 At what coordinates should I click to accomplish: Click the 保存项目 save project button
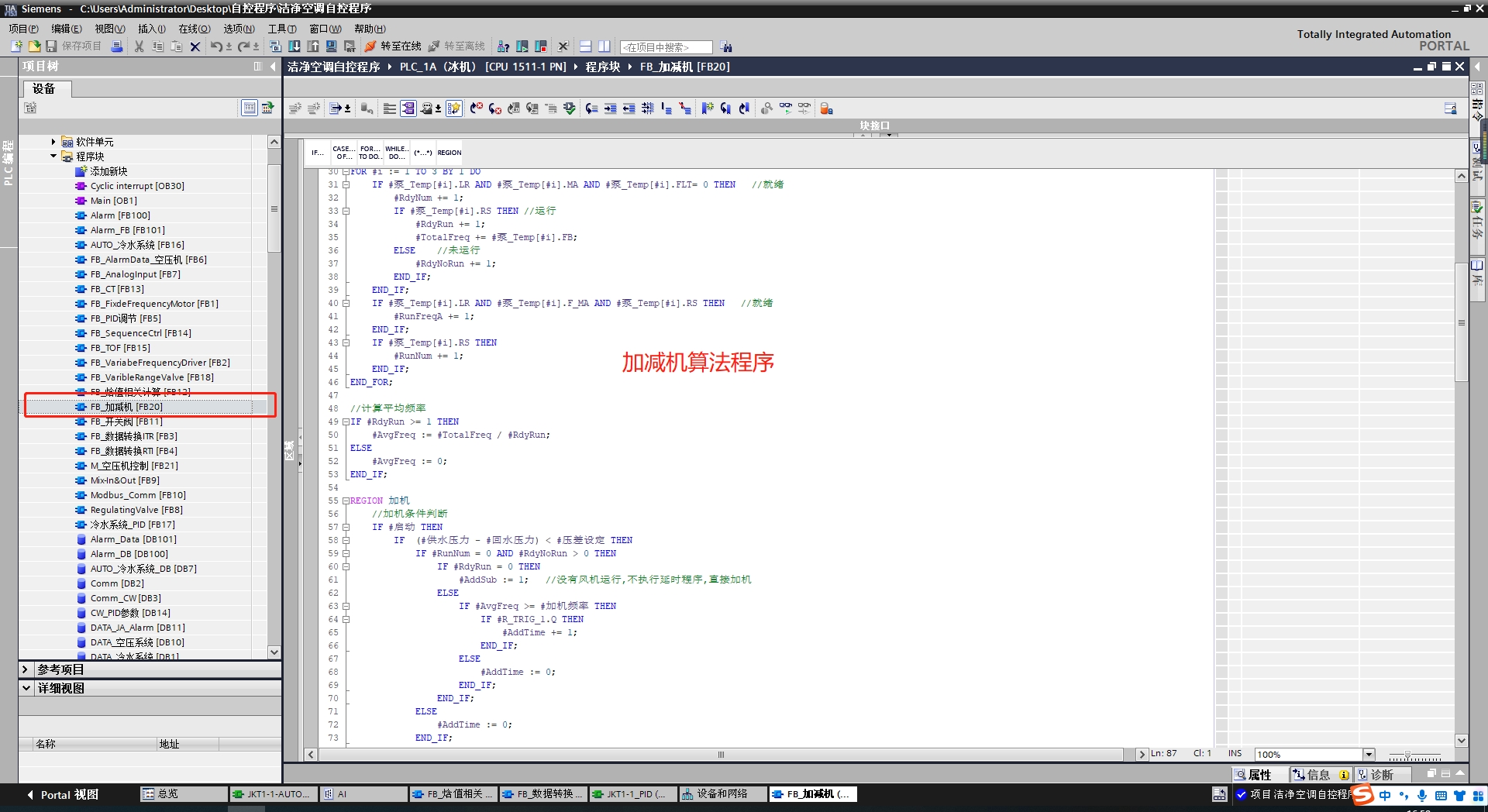(x=74, y=46)
